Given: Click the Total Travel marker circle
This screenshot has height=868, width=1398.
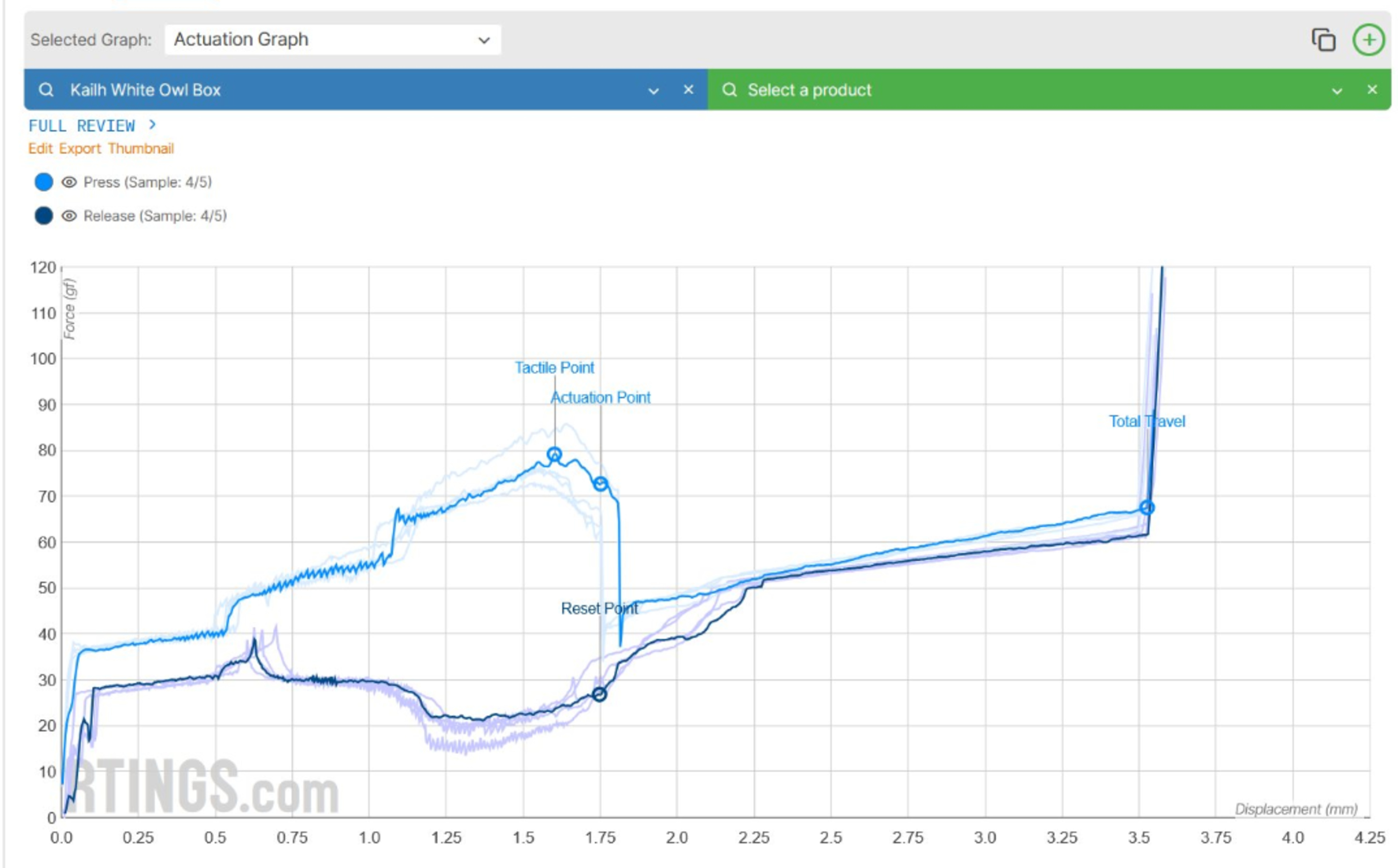Looking at the screenshot, I should (x=1146, y=507).
